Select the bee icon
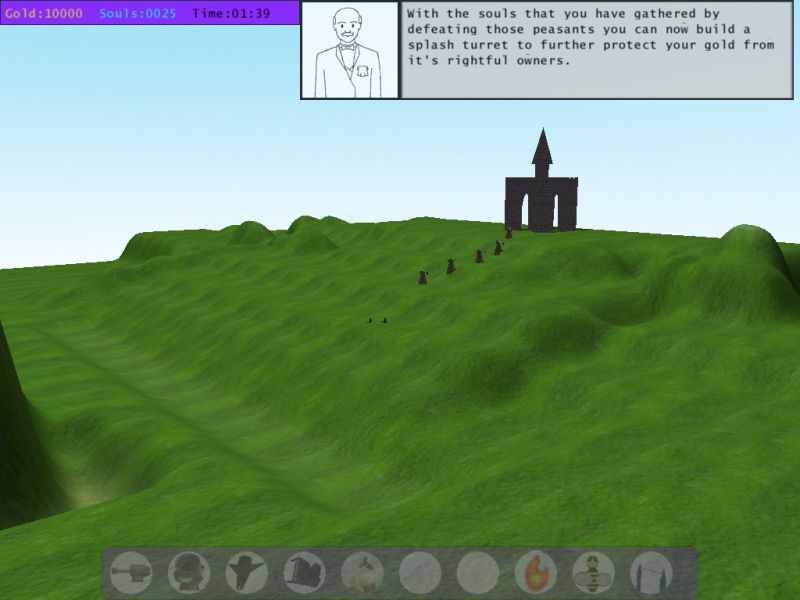This screenshot has width=800, height=600. [593, 572]
